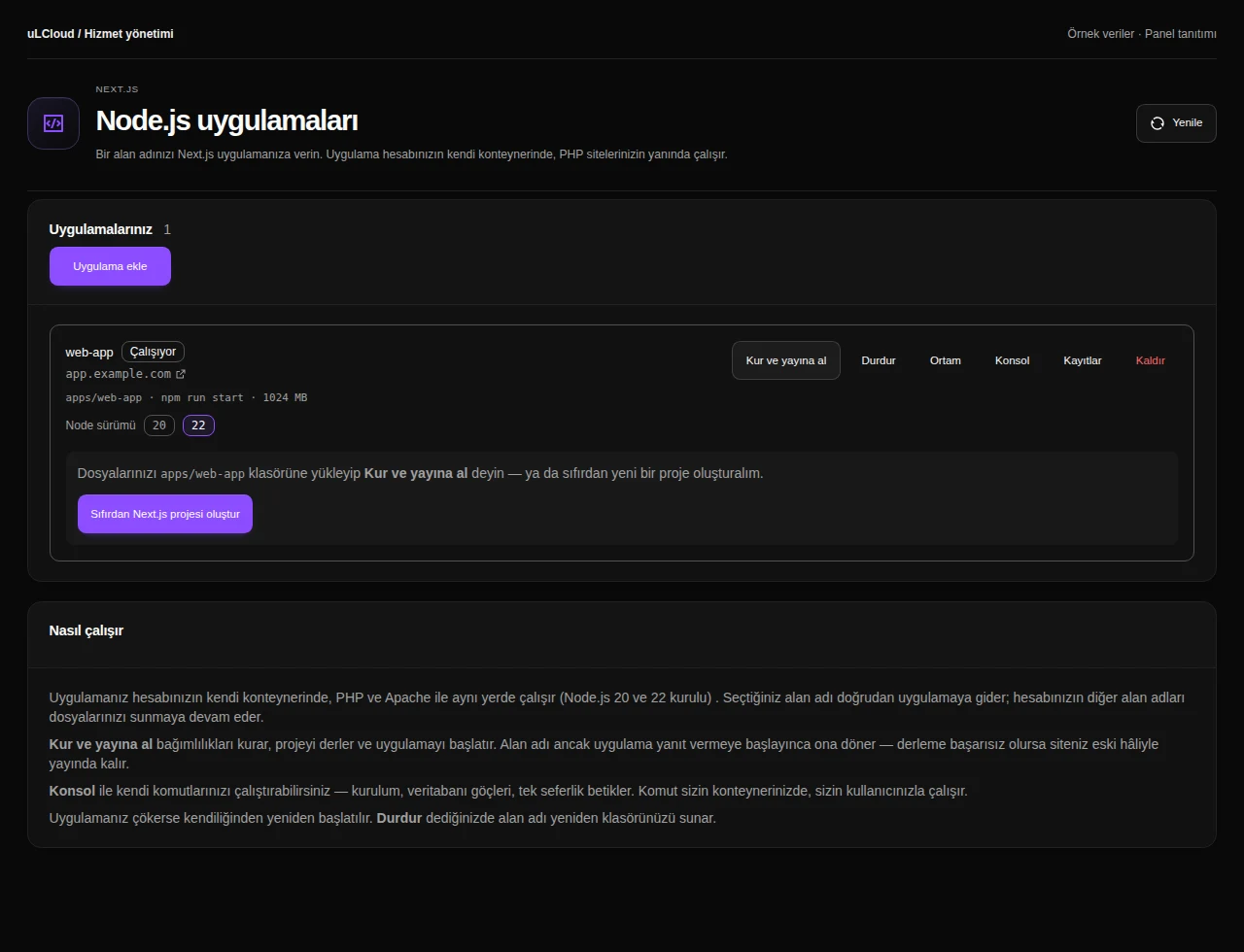The image size is (1244, 952).
Task: Click Kur ve yayına al button
Action: coord(786,360)
